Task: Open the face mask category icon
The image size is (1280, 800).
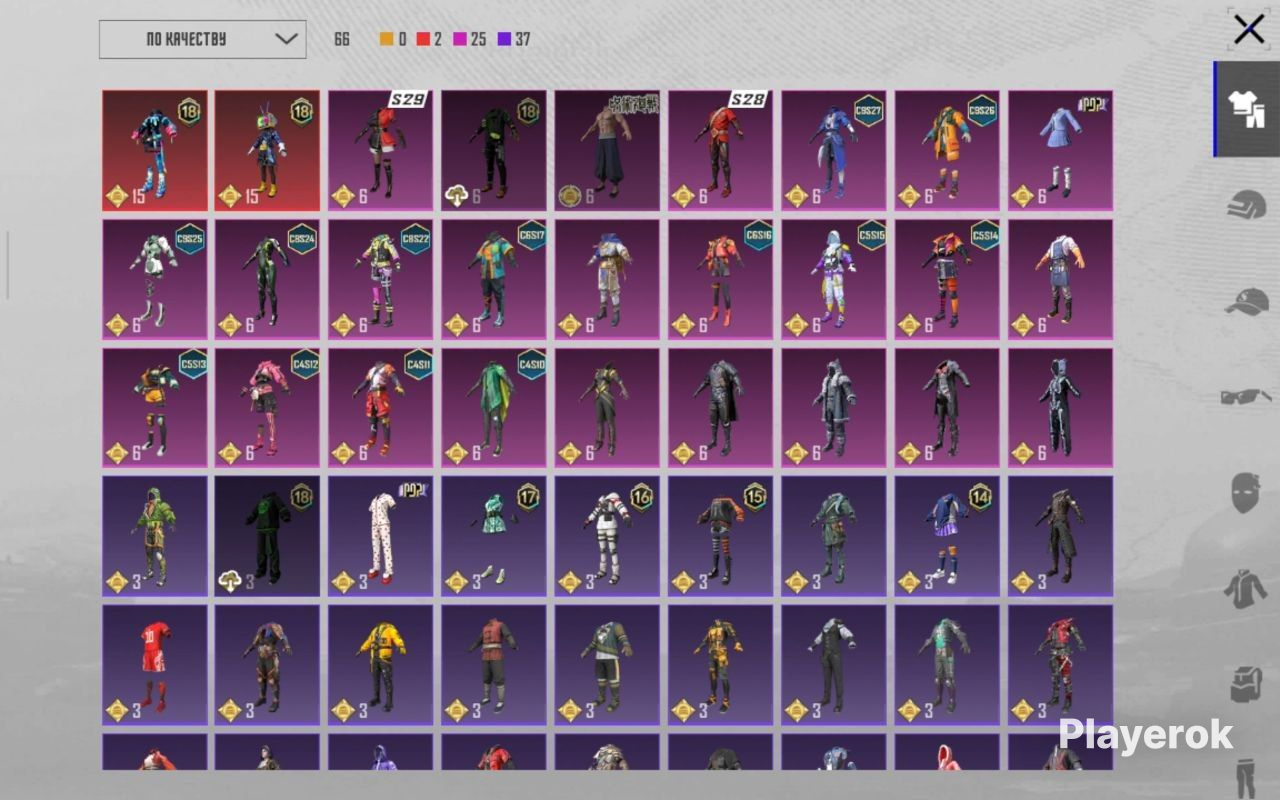Action: point(1247,493)
